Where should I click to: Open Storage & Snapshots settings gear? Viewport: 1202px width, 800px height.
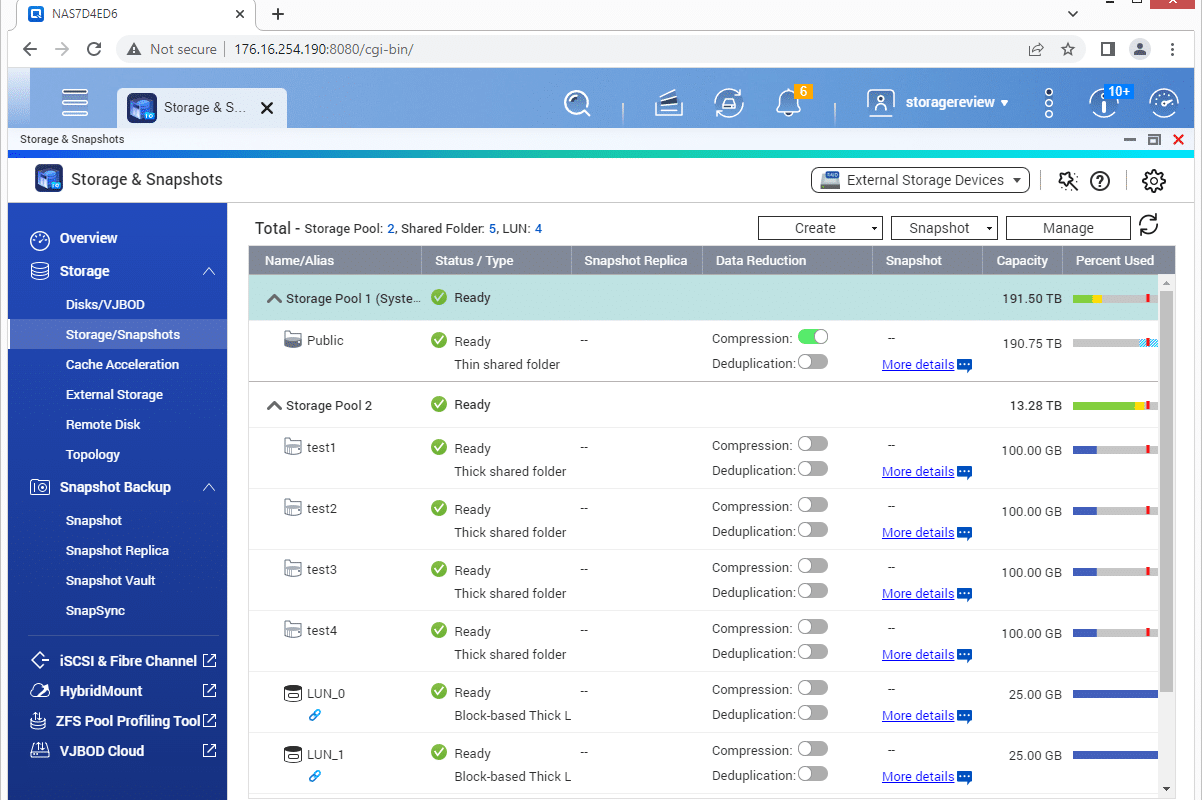tap(1154, 181)
